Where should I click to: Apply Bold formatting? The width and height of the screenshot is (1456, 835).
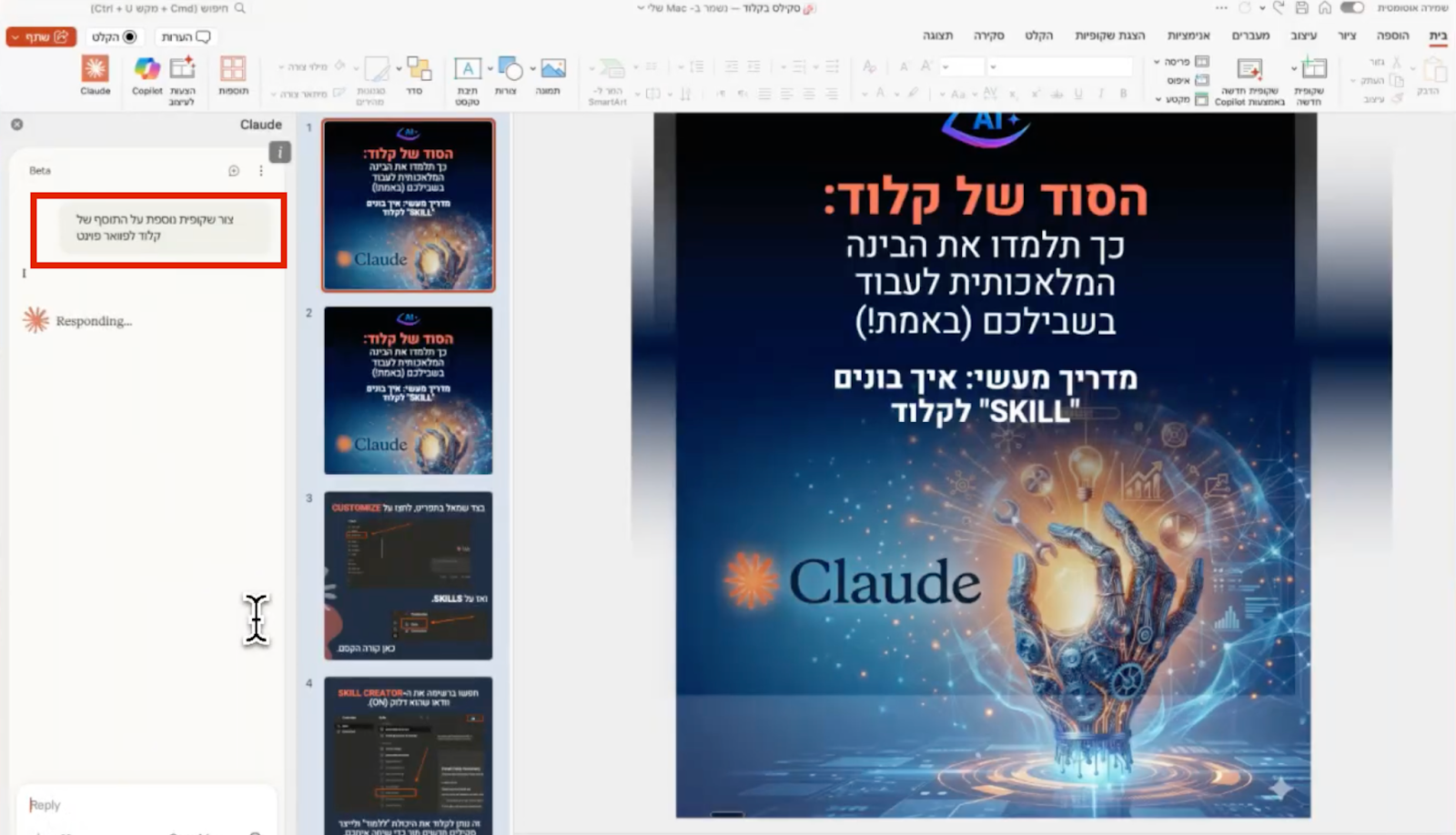pyautogui.click(x=1123, y=94)
